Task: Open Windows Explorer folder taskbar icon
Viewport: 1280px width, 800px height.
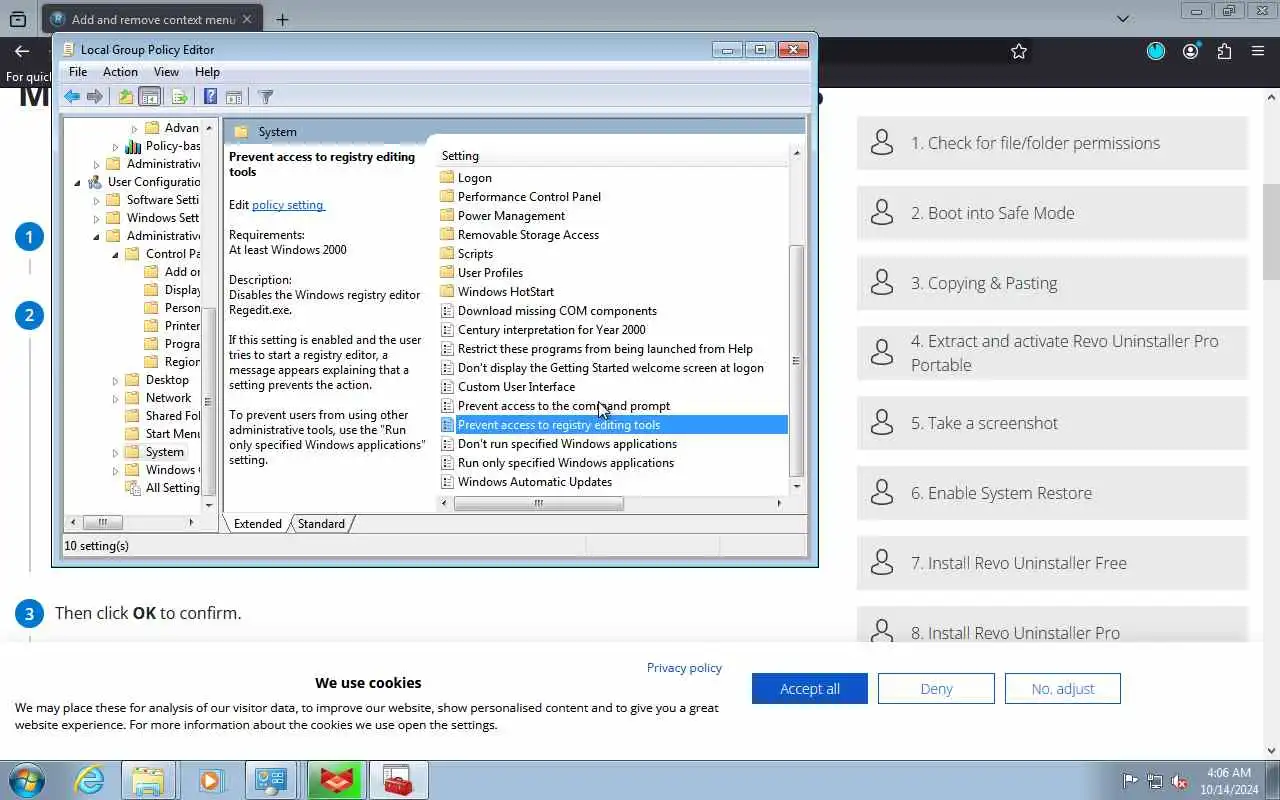Action: click(149, 780)
